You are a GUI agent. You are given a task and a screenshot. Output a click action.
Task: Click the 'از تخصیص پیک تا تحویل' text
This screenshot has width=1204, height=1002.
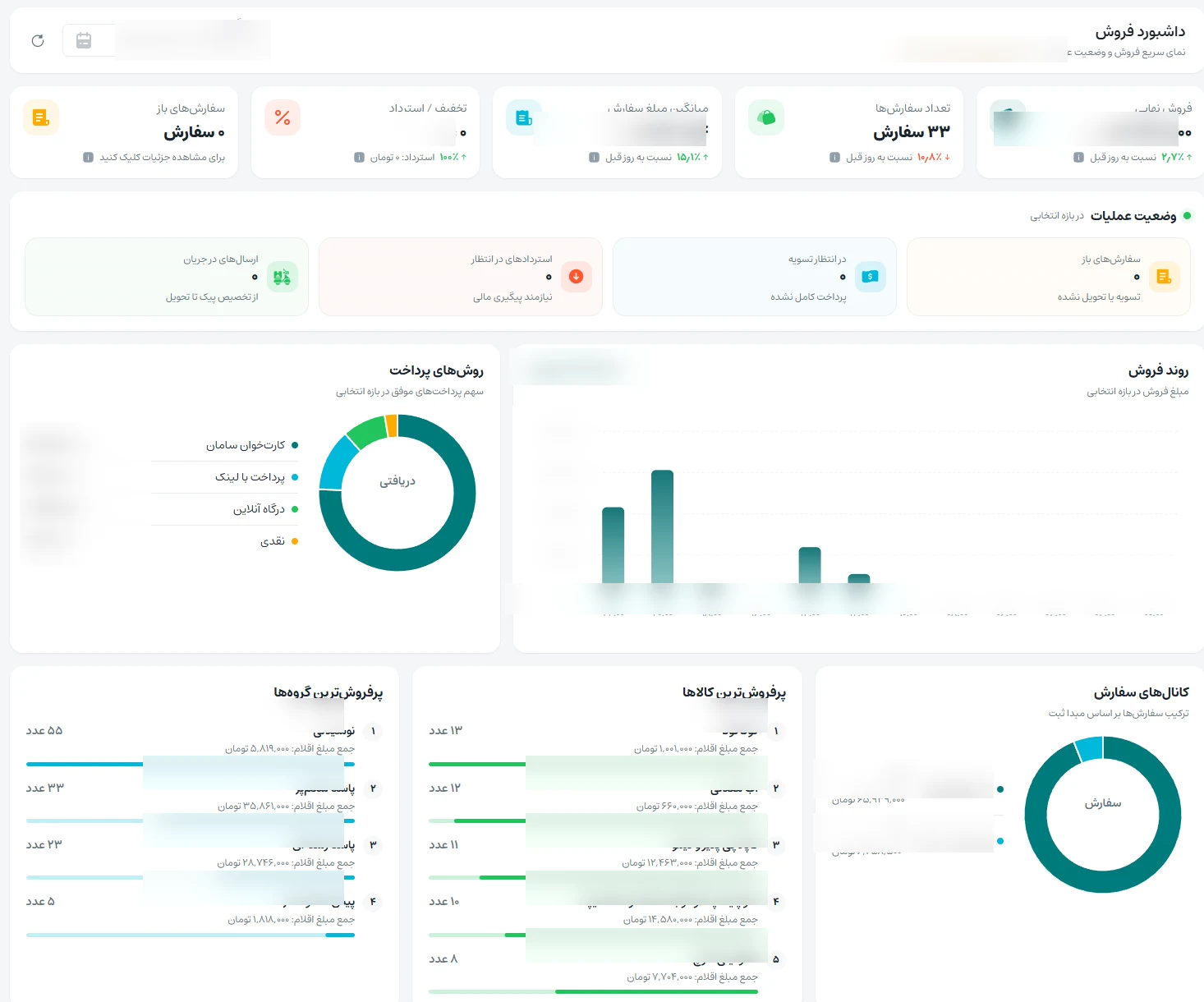[x=212, y=297]
